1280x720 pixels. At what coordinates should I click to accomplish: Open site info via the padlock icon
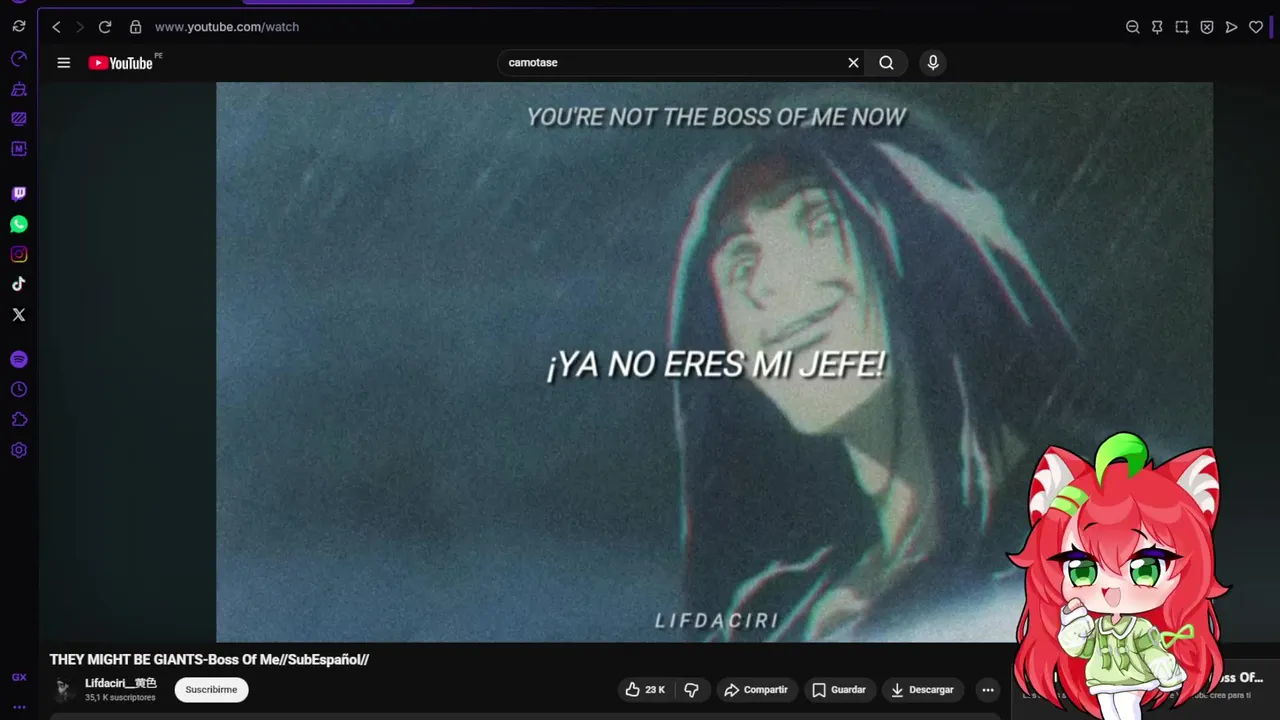tap(135, 27)
